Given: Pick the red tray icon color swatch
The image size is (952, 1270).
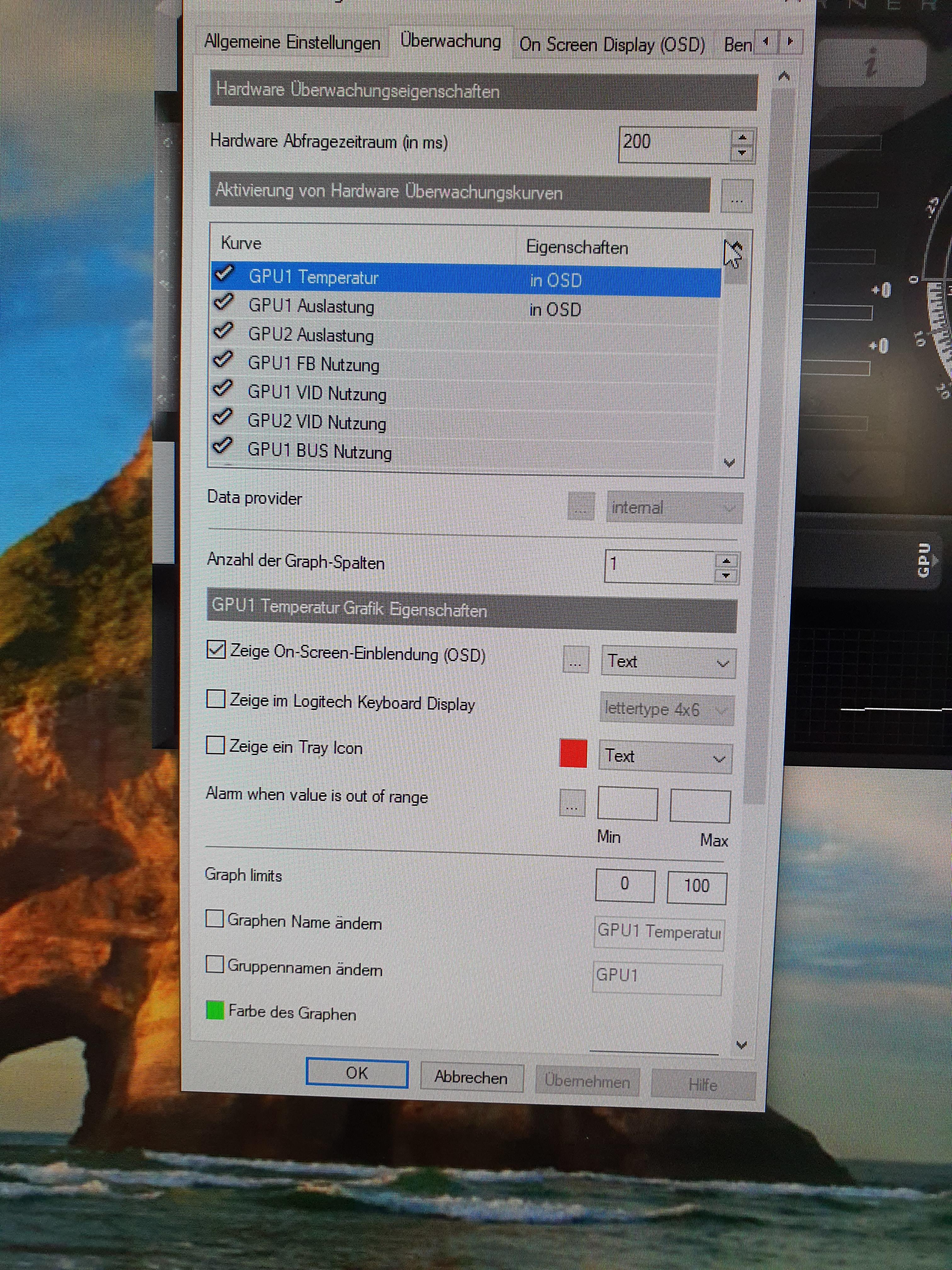Looking at the screenshot, I should point(573,753).
